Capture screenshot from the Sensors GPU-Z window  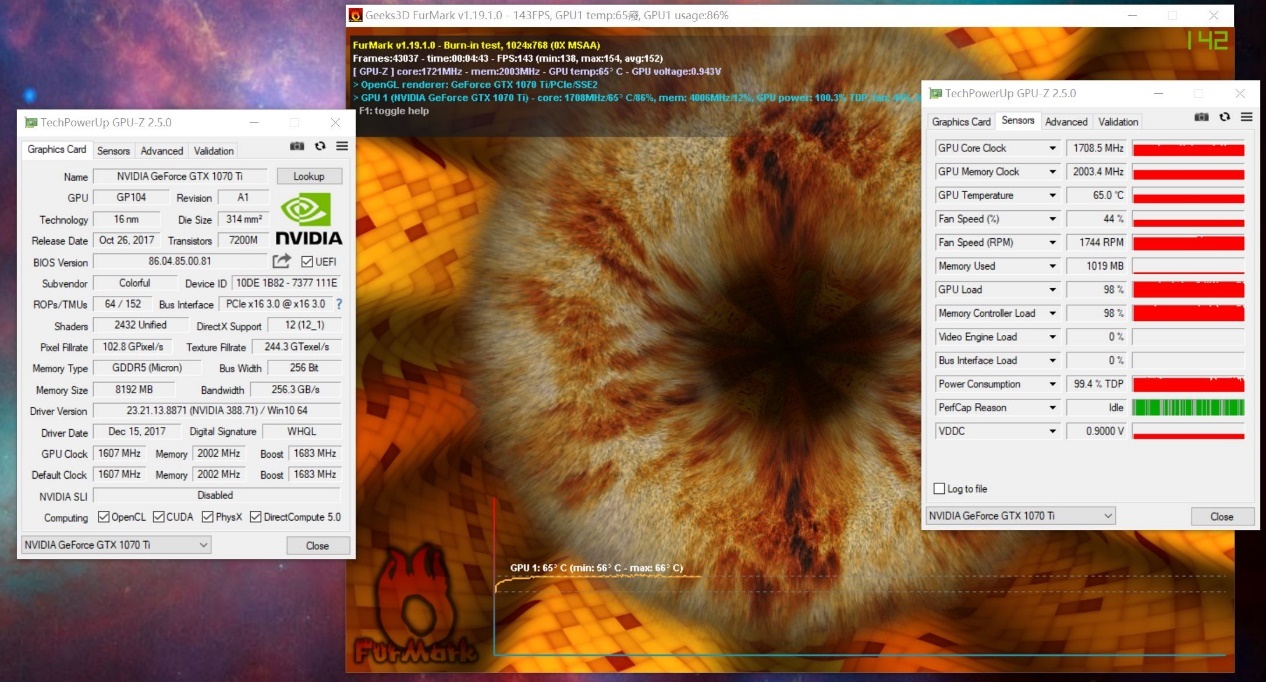pyautogui.click(x=1202, y=117)
